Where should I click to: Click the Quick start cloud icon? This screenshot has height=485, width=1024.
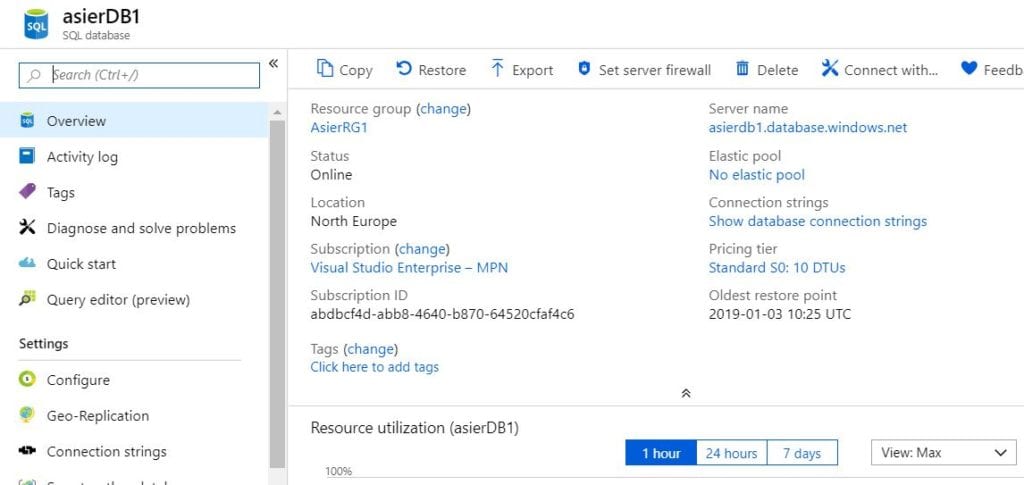[27, 264]
